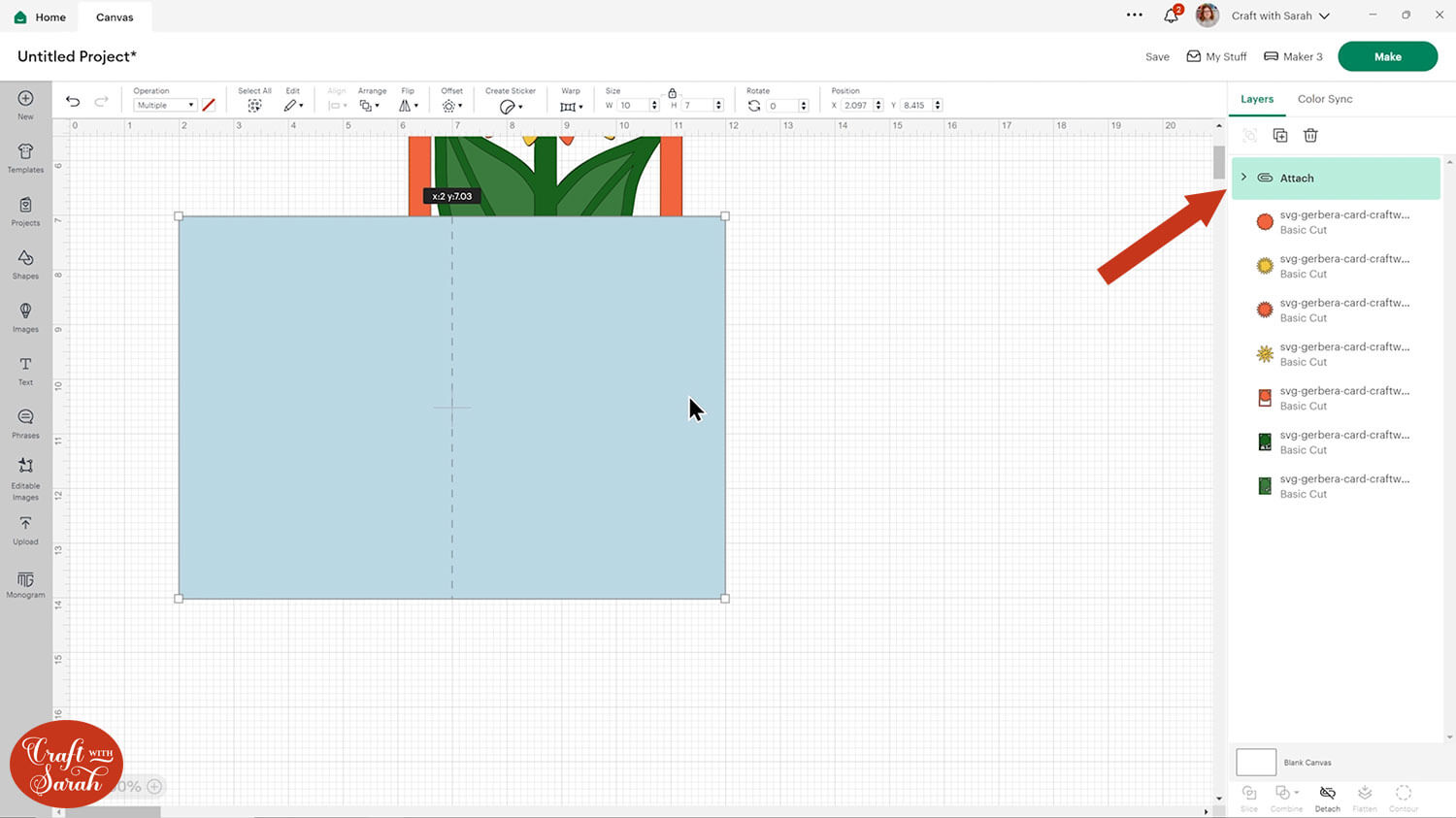Click the Select All toggle
This screenshot has width=1456, height=818.
coord(254,105)
